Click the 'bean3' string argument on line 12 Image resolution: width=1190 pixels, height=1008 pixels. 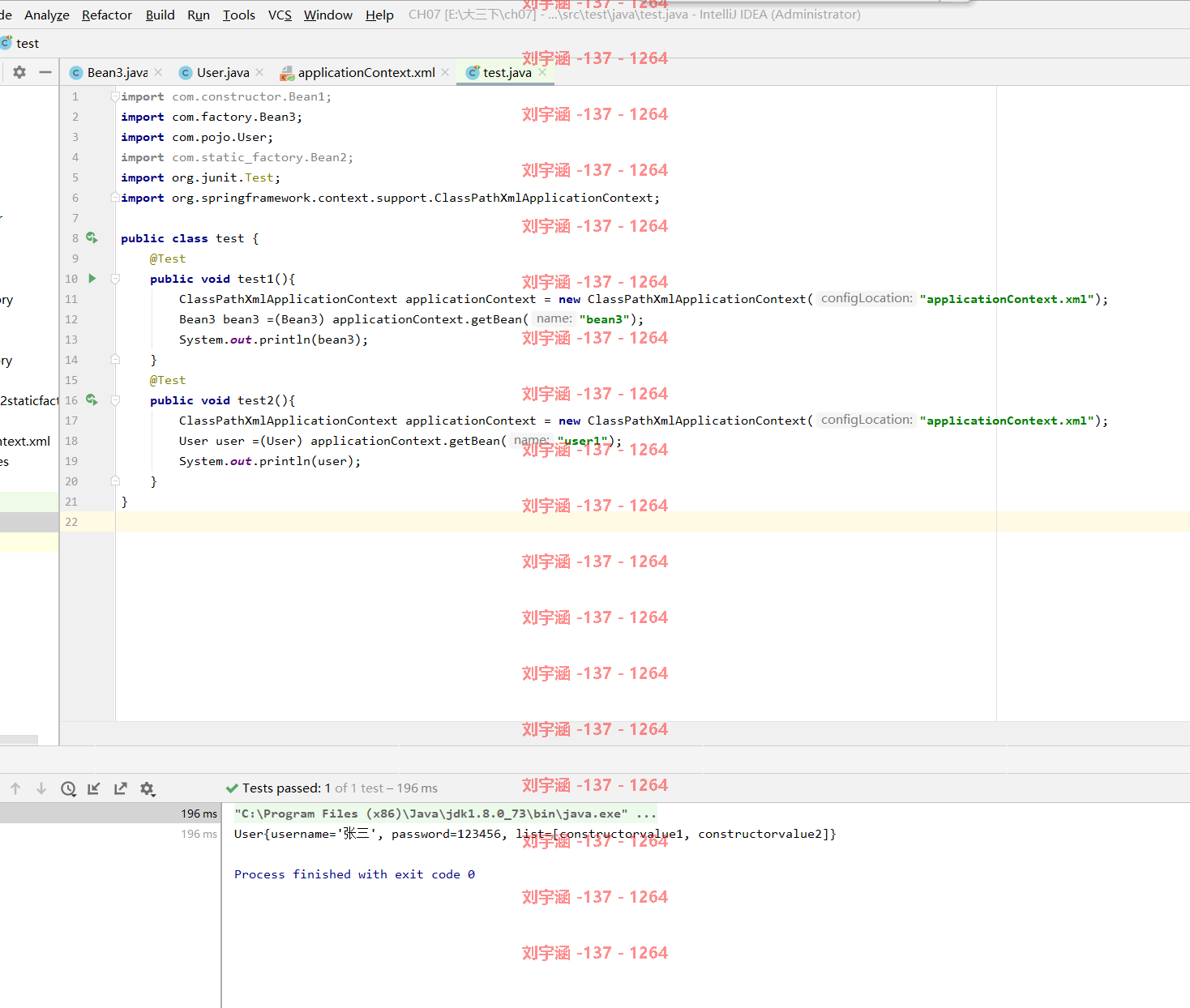pyautogui.click(x=604, y=319)
